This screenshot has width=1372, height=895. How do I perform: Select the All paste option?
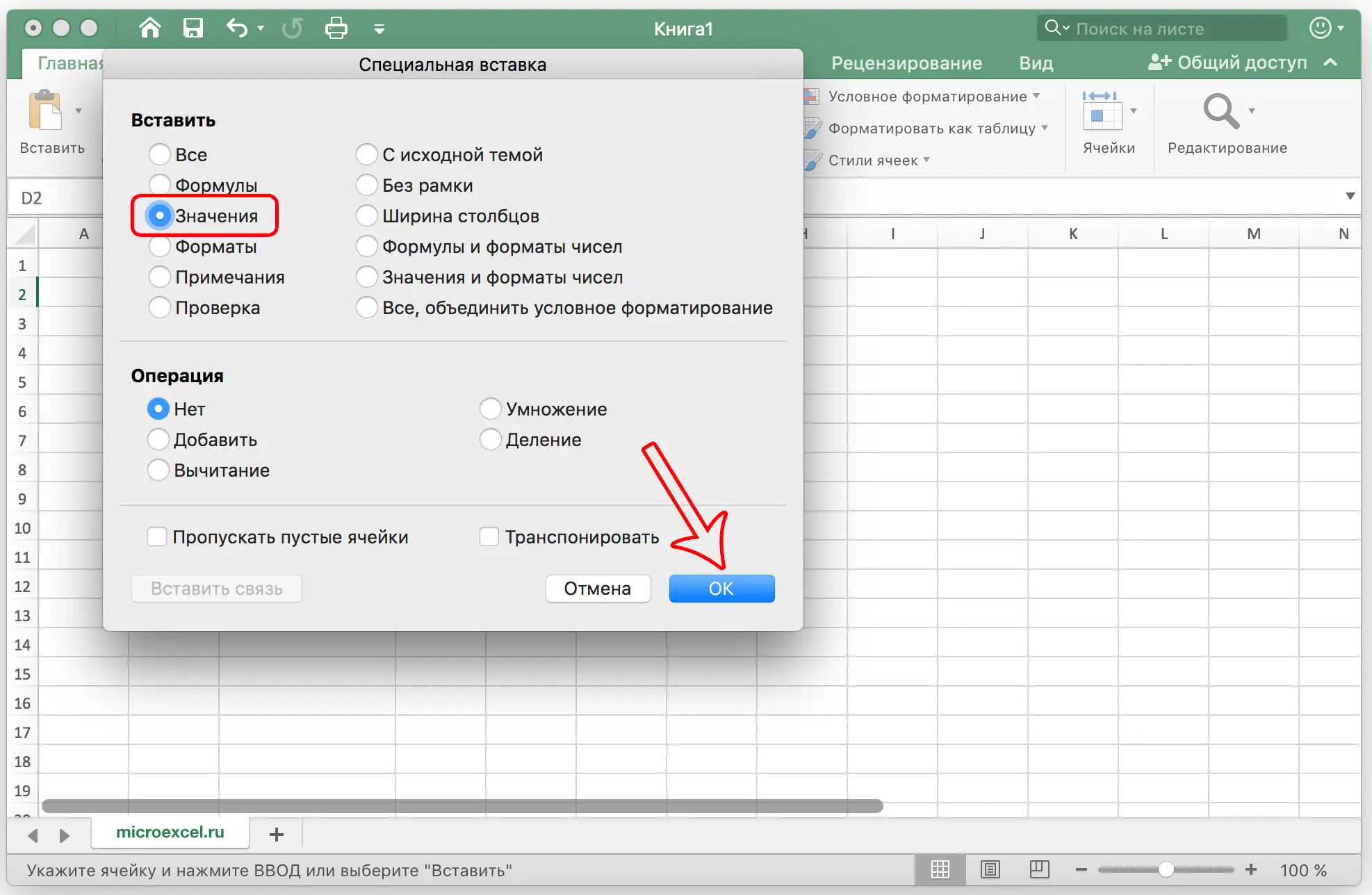(x=159, y=154)
